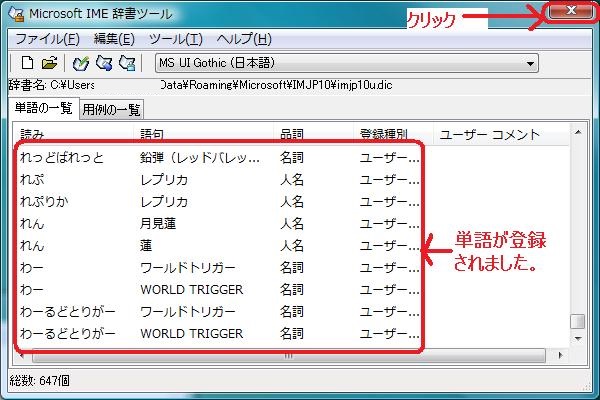Click the ユーザー コメント column header
This screenshot has width=600, height=400.
[x=501, y=135]
